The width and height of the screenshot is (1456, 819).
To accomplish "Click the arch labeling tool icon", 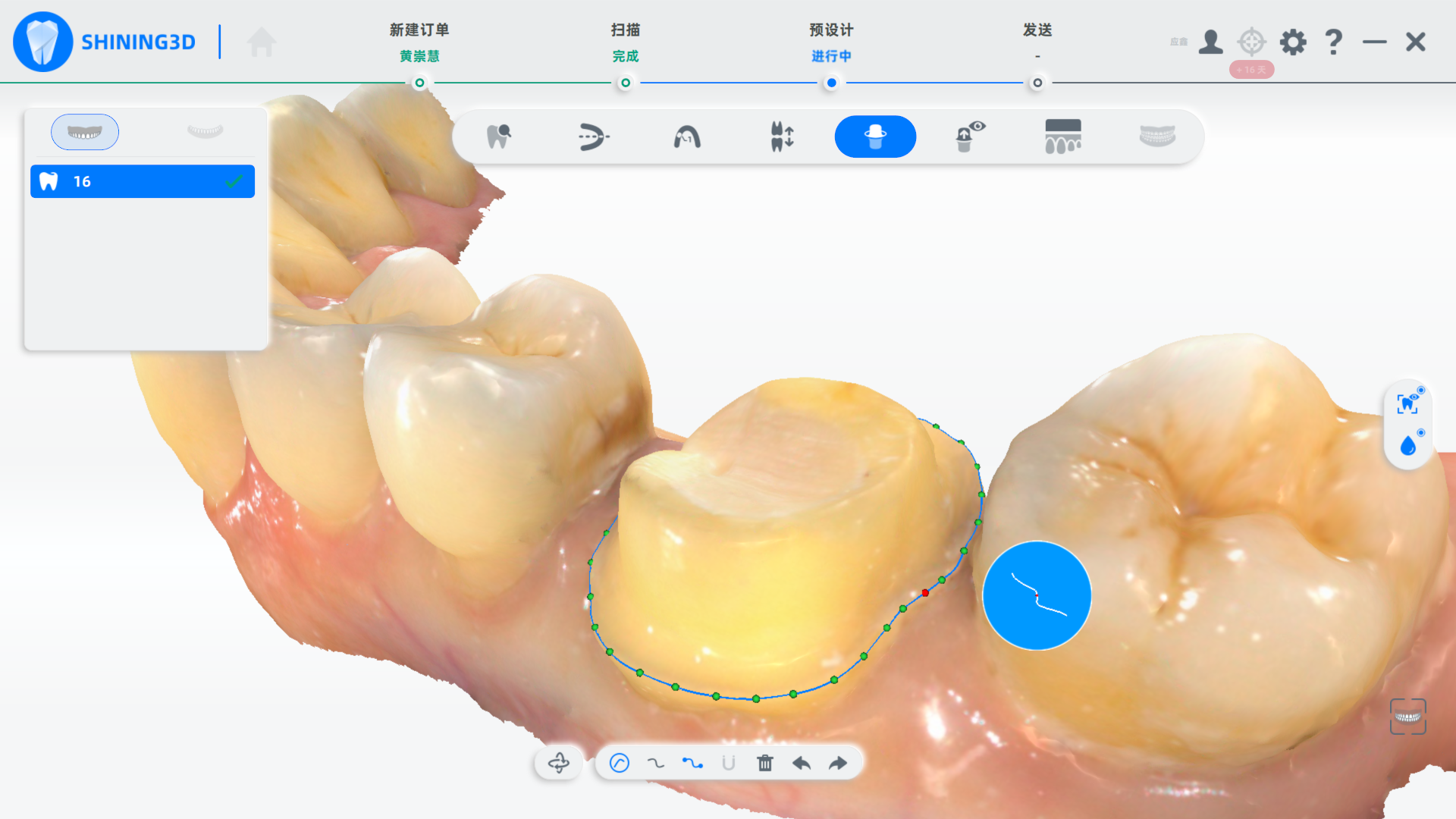I will [687, 137].
